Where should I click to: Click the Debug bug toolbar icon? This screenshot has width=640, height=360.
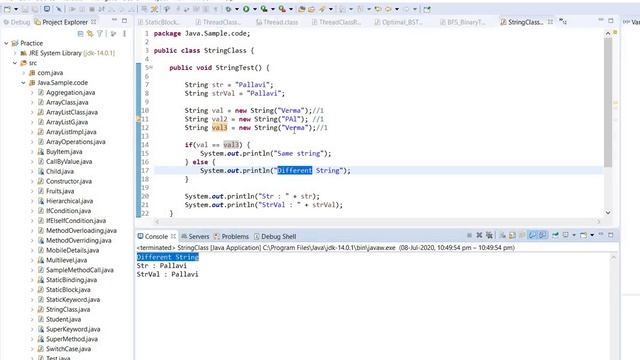click(229, 9)
